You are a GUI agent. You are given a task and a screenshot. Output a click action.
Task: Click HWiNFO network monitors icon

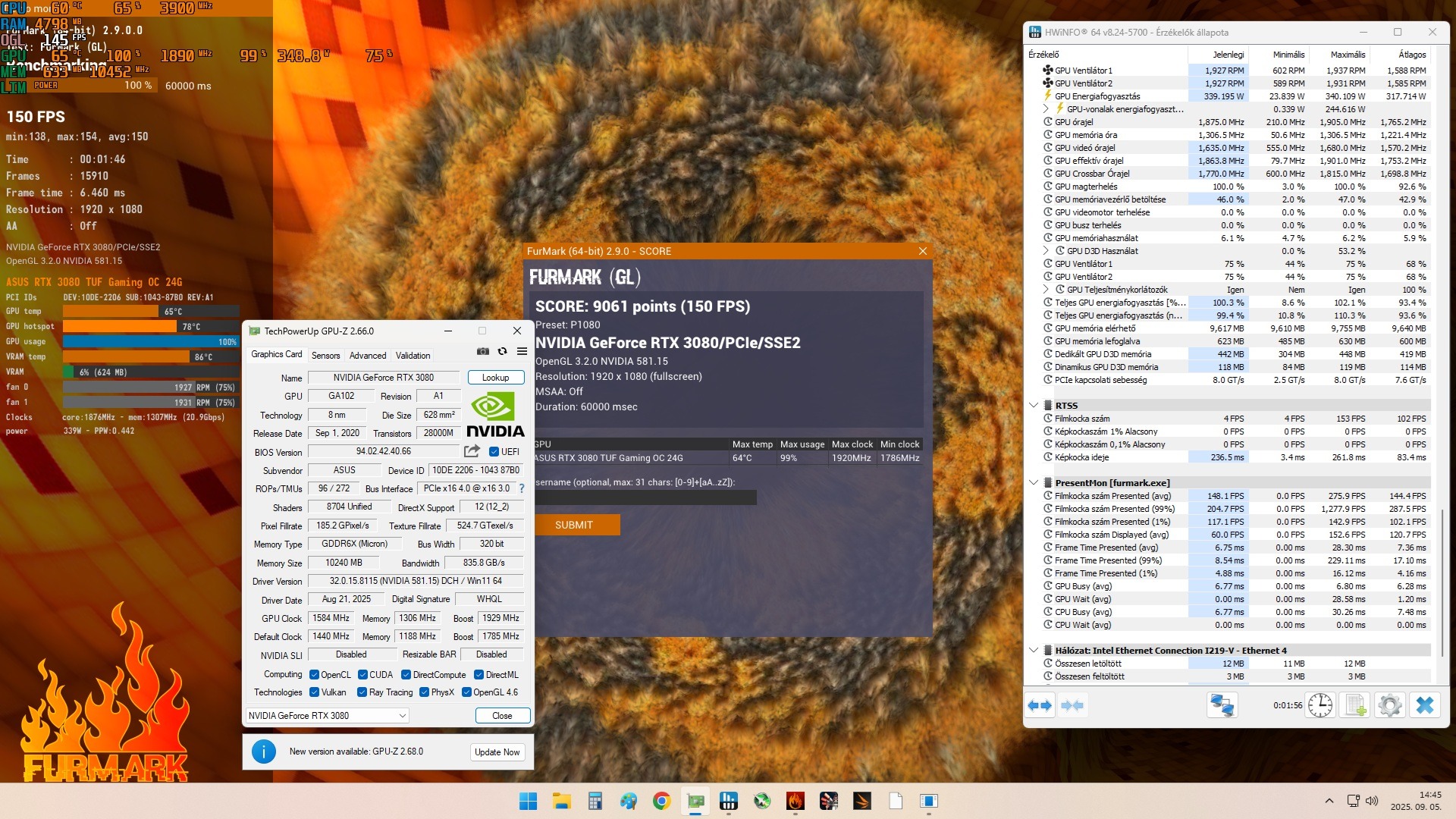point(1222,705)
